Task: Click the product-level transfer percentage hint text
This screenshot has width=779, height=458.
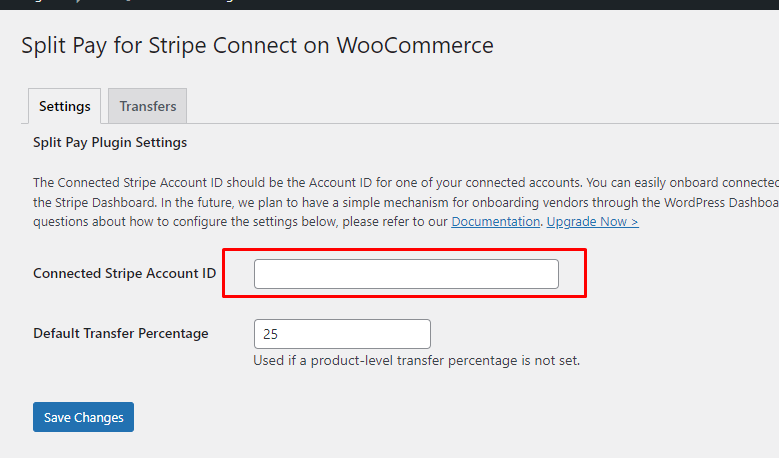Action: pyautogui.click(x=417, y=361)
